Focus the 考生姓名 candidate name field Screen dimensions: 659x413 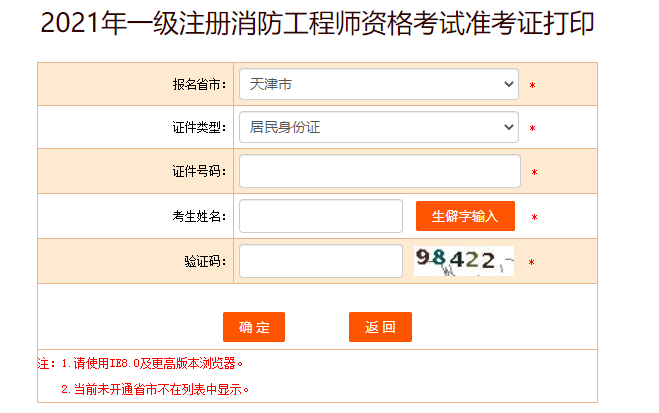pyautogui.click(x=321, y=216)
